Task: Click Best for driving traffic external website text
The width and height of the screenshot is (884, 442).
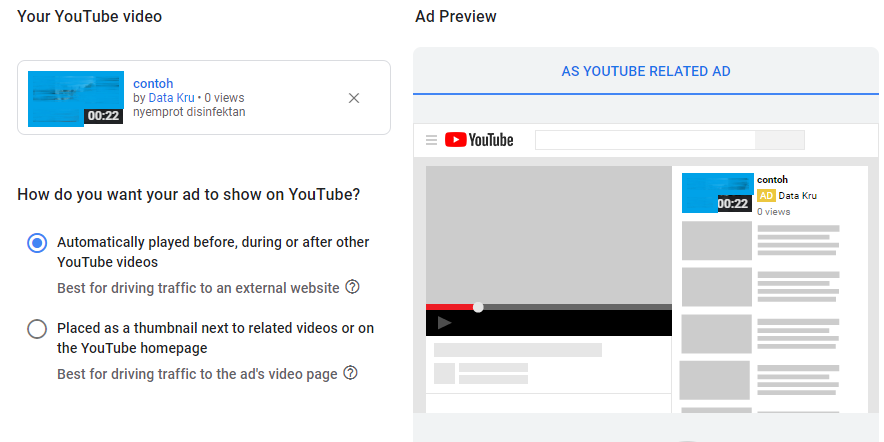Action: [198, 288]
